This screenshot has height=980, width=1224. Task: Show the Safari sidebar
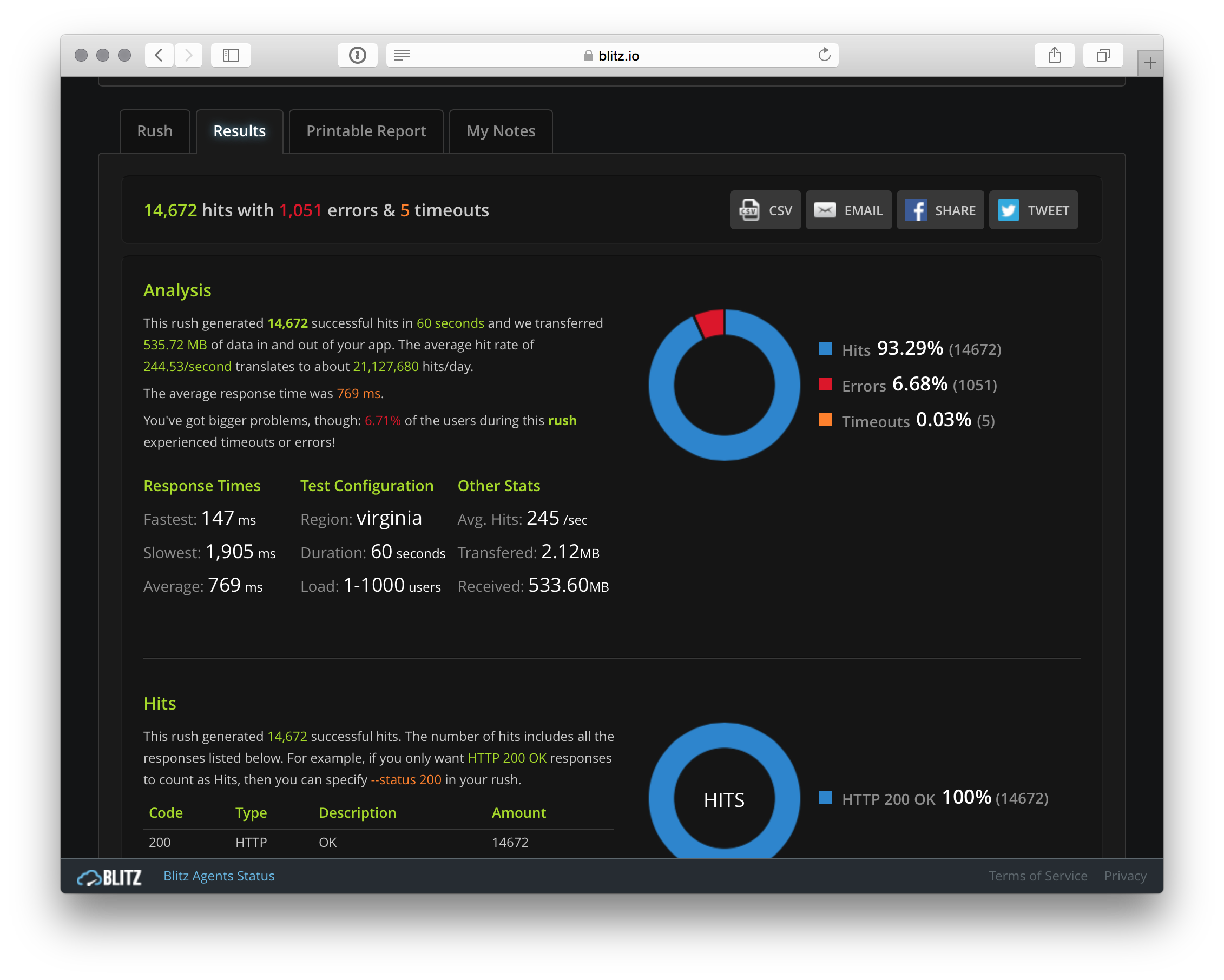(x=231, y=55)
